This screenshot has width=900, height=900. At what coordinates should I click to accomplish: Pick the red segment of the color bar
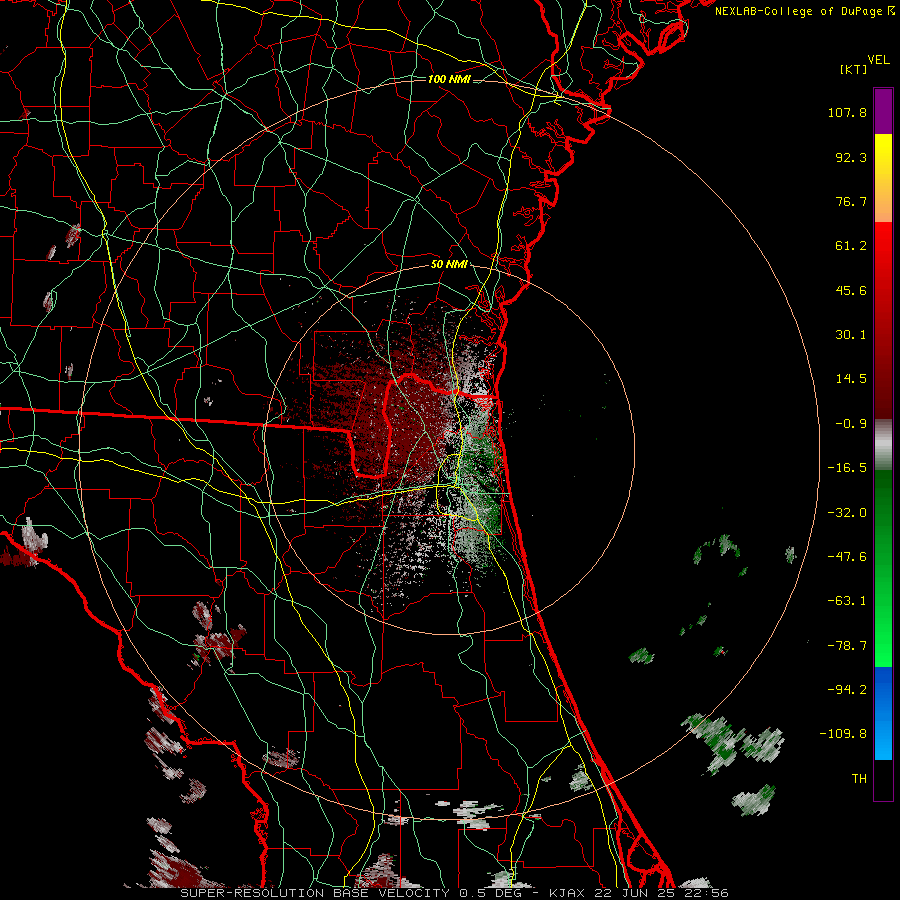point(883,320)
